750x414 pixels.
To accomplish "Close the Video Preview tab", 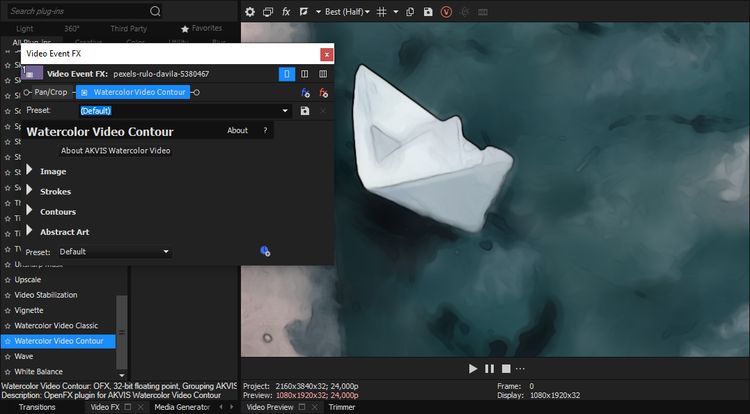I will pyautogui.click(x=314, y=407).
